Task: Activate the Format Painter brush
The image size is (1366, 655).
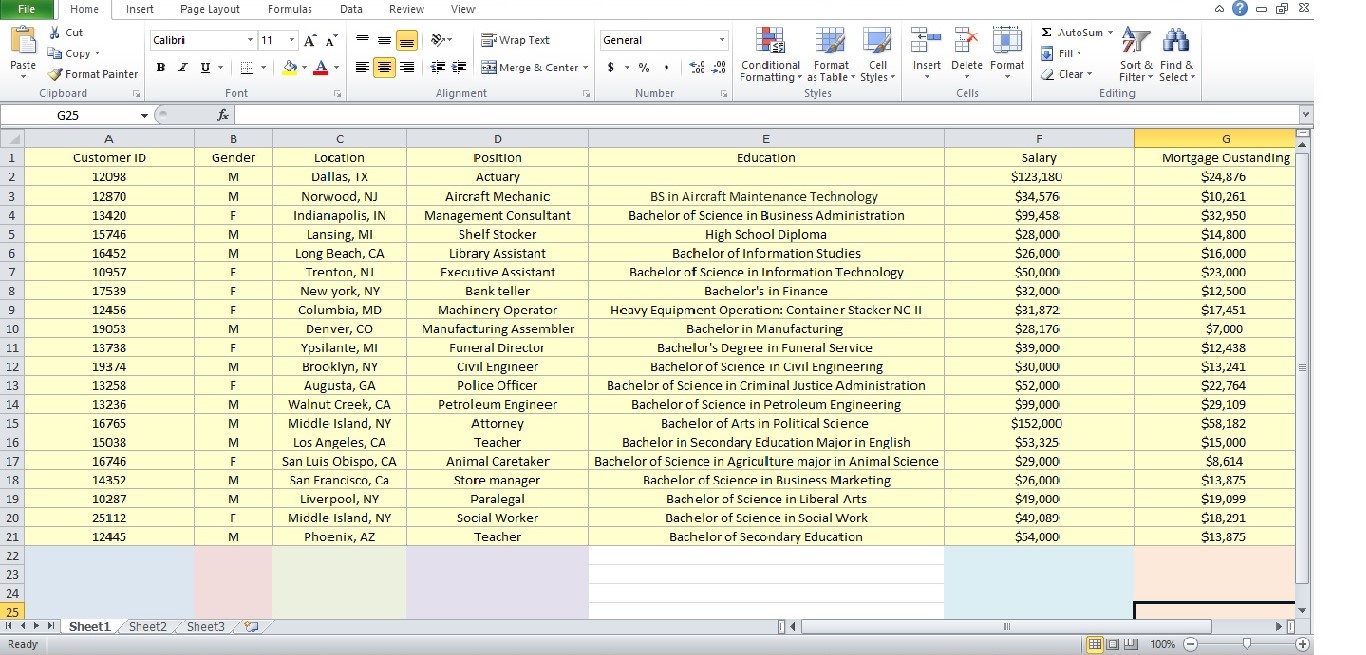Action: (x=93, y=74)
